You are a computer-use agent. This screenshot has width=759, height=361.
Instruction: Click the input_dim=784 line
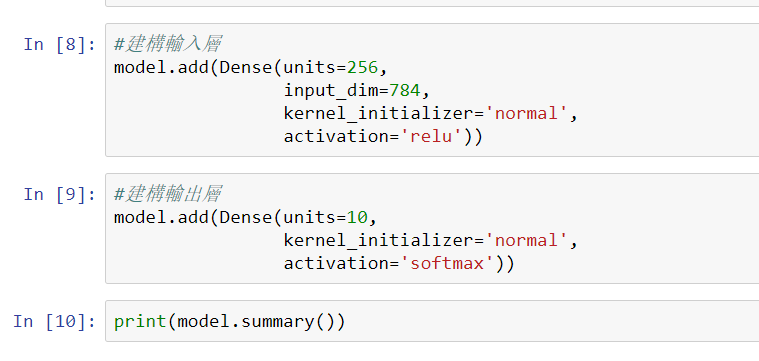click(357, 90)
